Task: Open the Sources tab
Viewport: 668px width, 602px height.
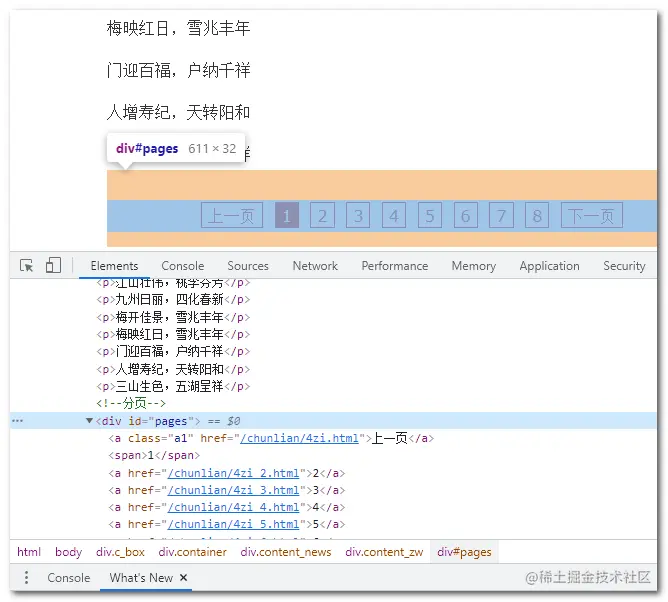Action: click(x=248, y=266)
